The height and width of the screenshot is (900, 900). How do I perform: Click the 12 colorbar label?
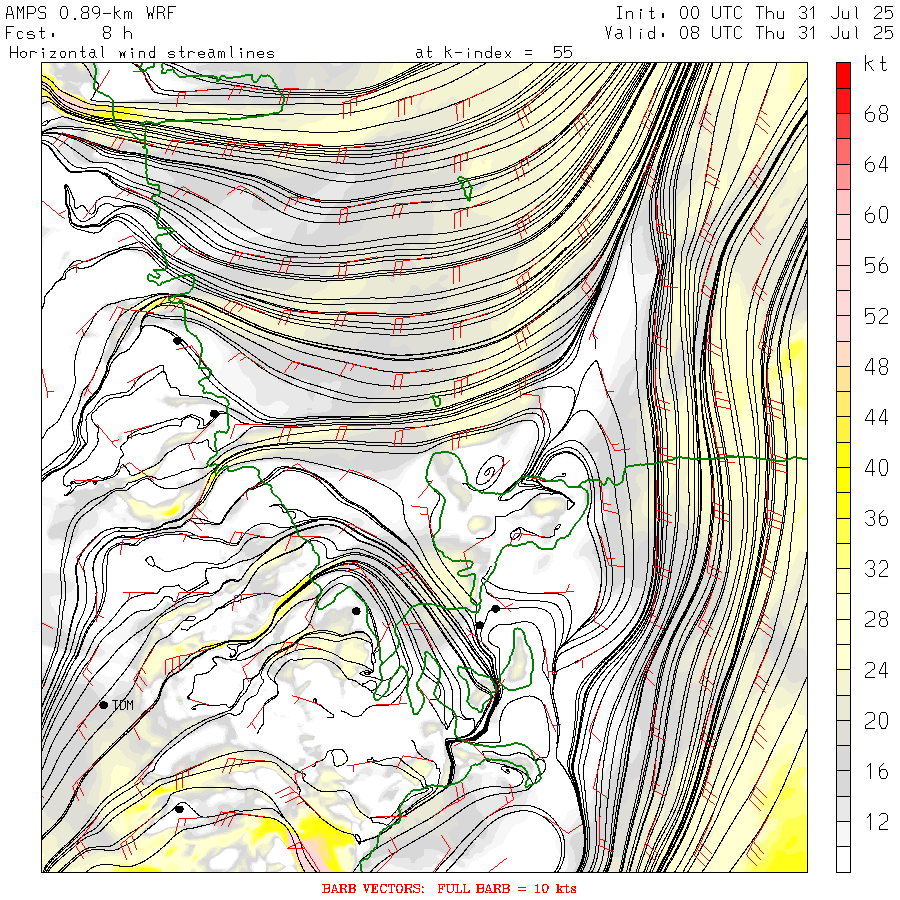[x=876, y=821]
